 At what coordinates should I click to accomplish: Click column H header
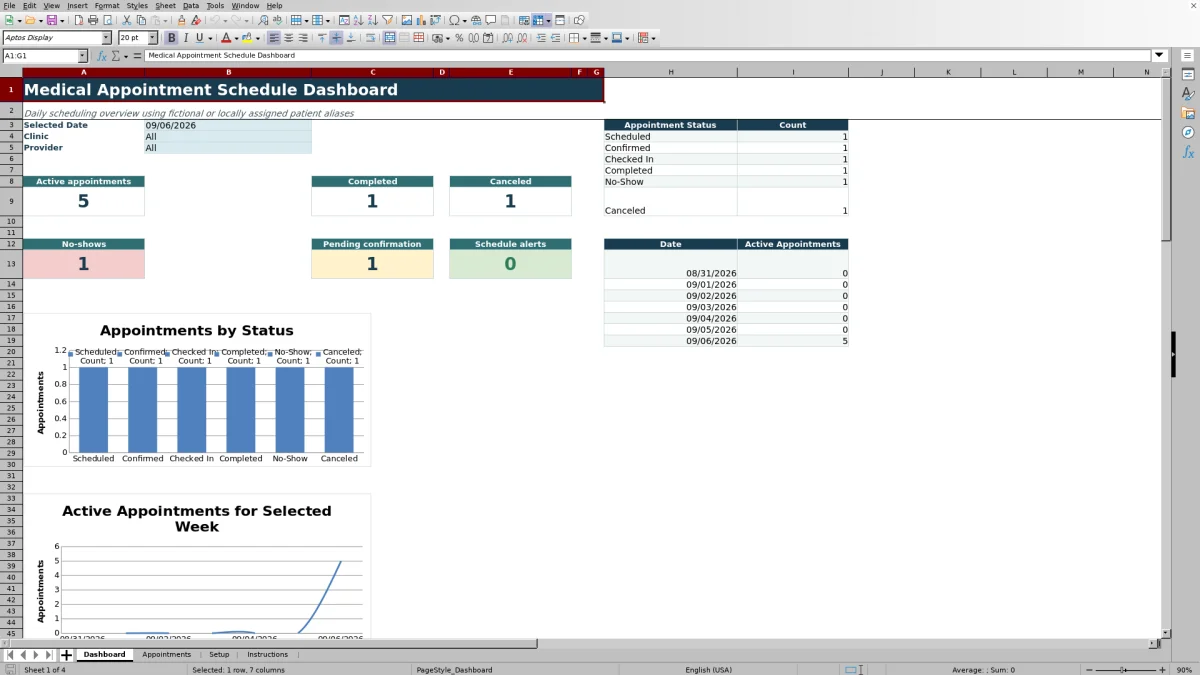point(670,72)
